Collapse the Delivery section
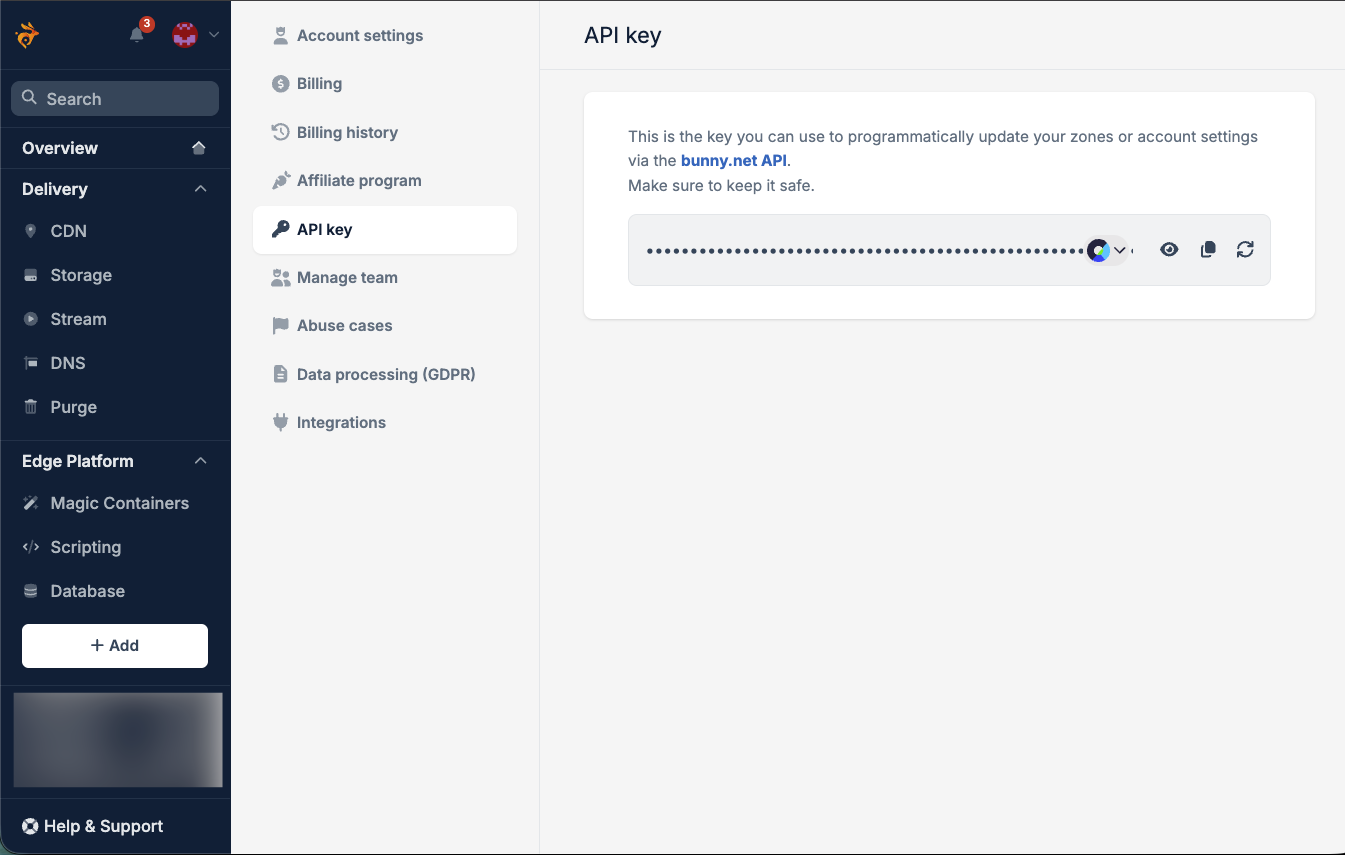1345x855 pixels. tap(200, 189)
